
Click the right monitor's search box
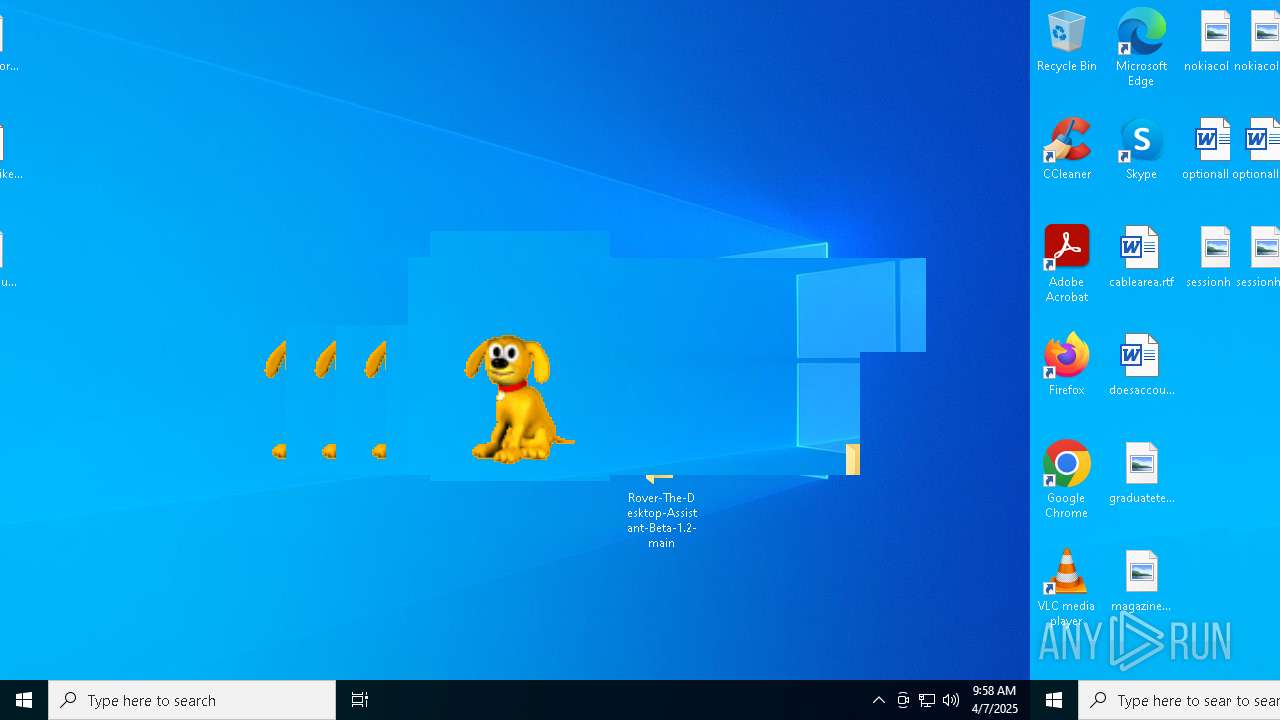pyautogui.click(x=1180, y=700)
